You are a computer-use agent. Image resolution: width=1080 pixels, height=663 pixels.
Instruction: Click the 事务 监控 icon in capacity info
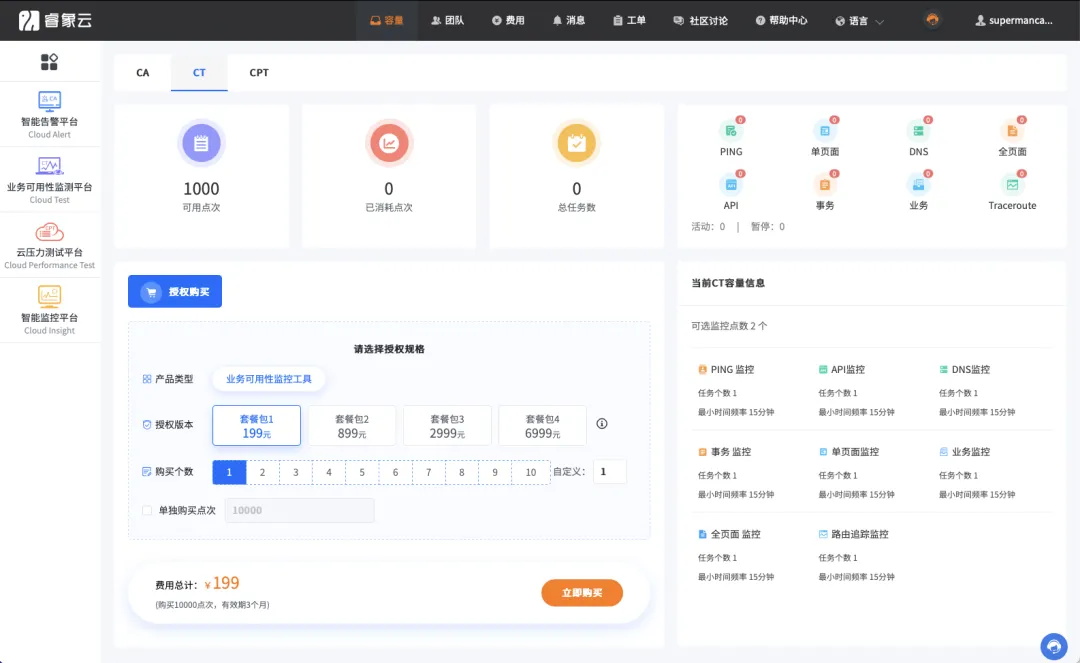pos(703,452)
